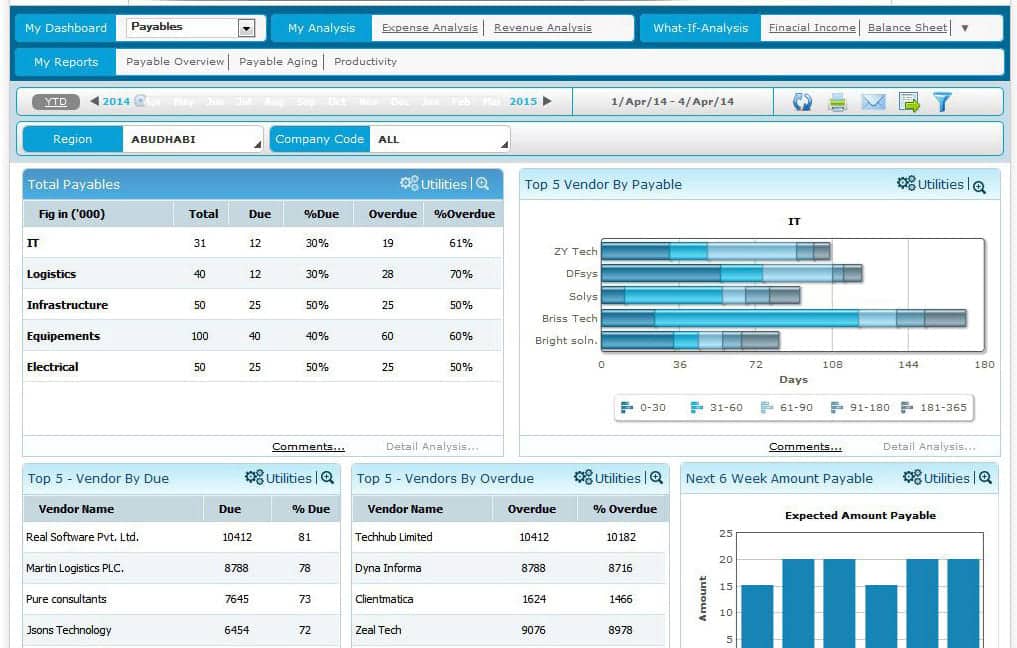Select the My Dashboard tab
Screen dimensions: 1017x648
tap(66, 28)
